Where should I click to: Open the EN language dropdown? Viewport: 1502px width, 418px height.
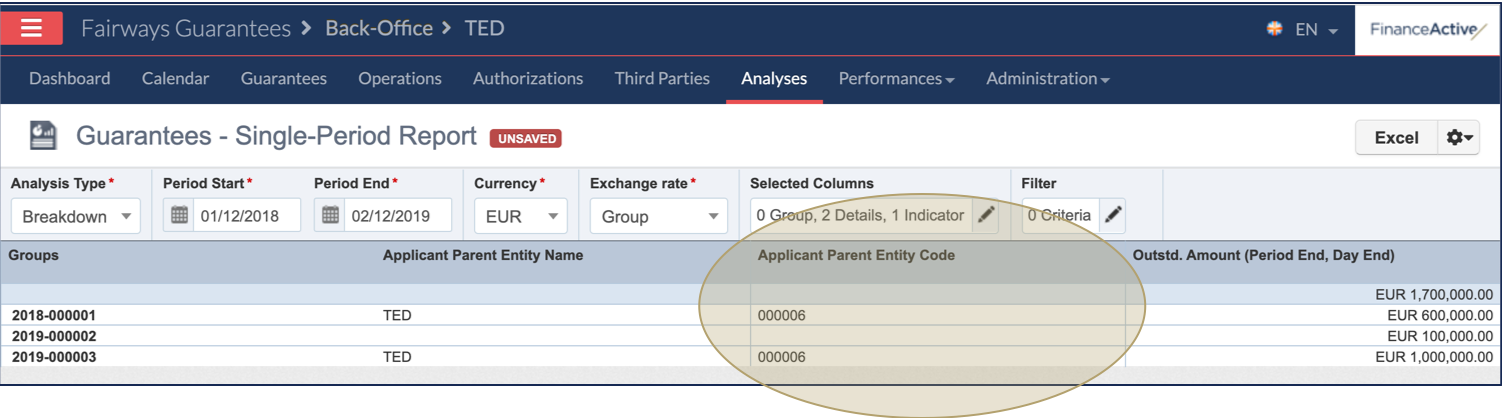(1316, 29)
